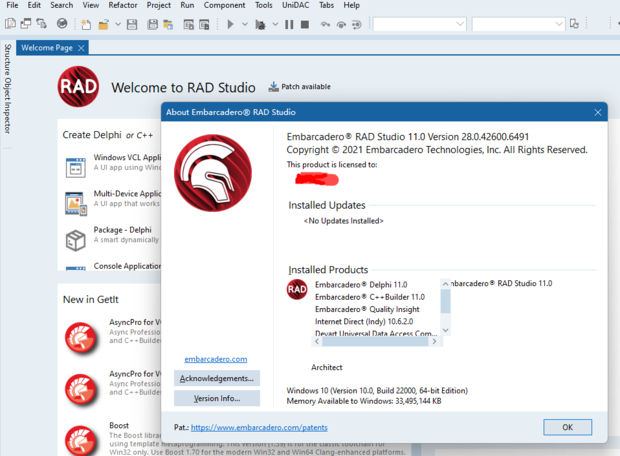The width and height of the screenshot is (620, 456).
Task: Click first AsyncPro GetIt helmet icon
Action: point(81,337)
